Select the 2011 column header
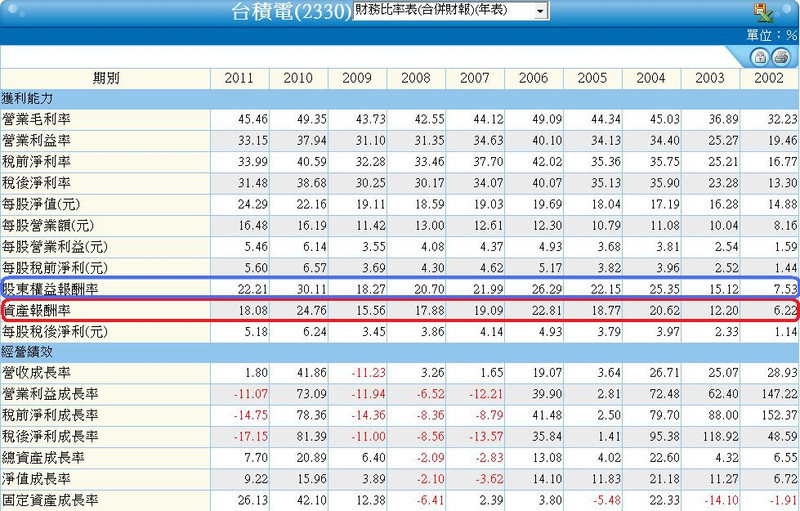Image resolution: width=800 pixels, height=511 pixels. [x=239, y=79]
